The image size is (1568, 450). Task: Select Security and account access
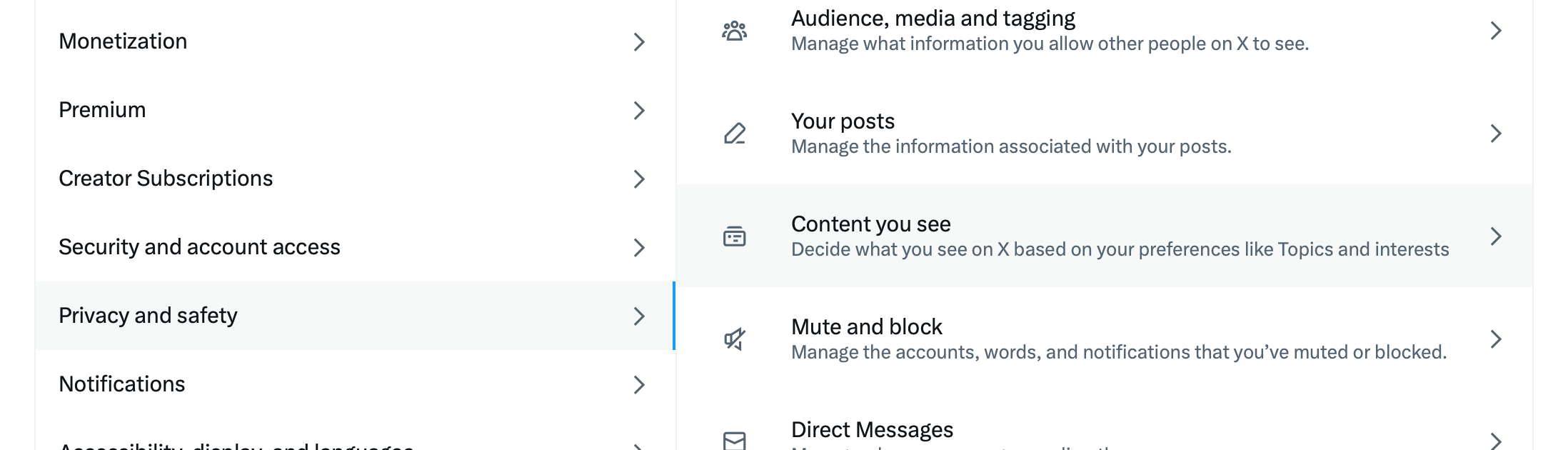coord(199,247)
